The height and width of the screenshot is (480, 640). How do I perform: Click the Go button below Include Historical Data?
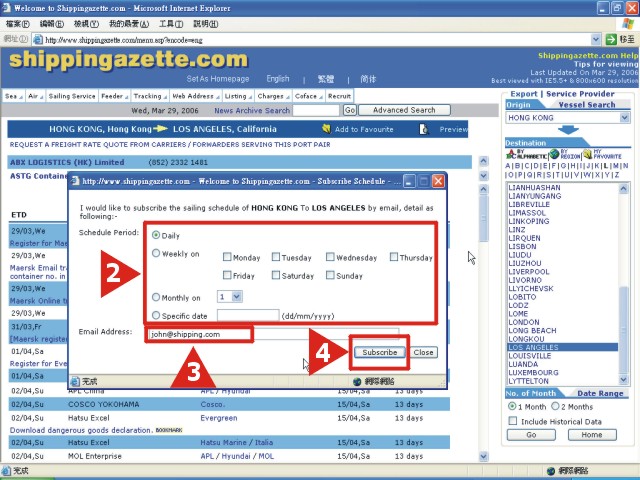click(x=531, y=435)
